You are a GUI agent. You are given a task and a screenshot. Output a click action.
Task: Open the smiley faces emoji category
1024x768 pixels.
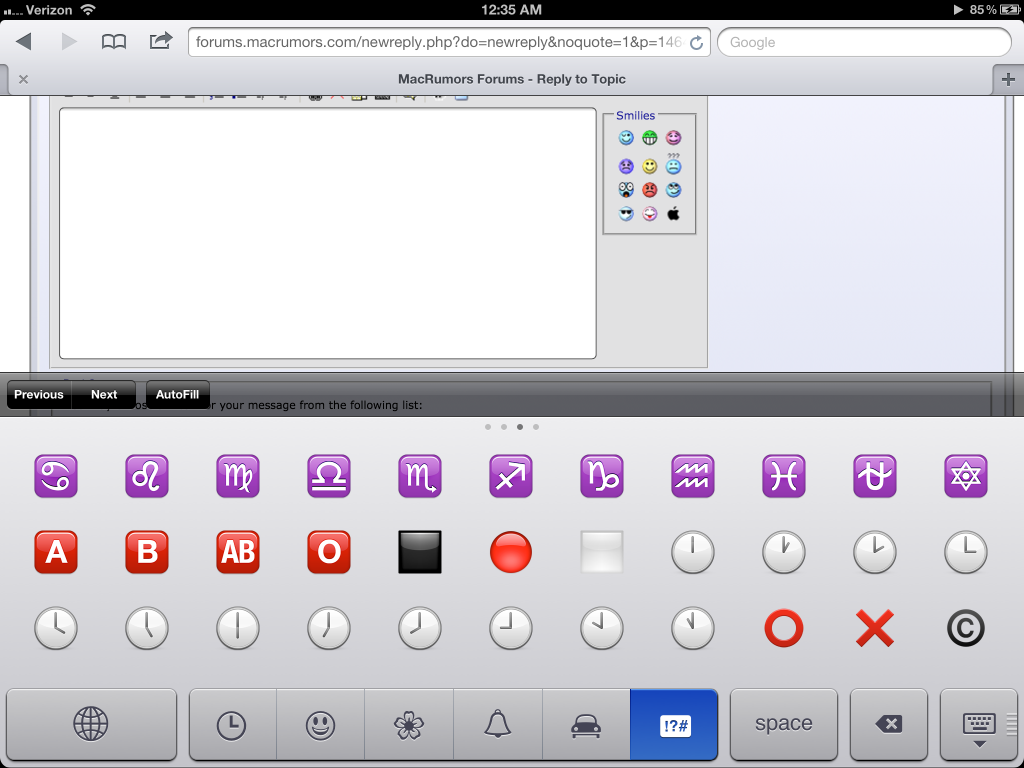320,724
